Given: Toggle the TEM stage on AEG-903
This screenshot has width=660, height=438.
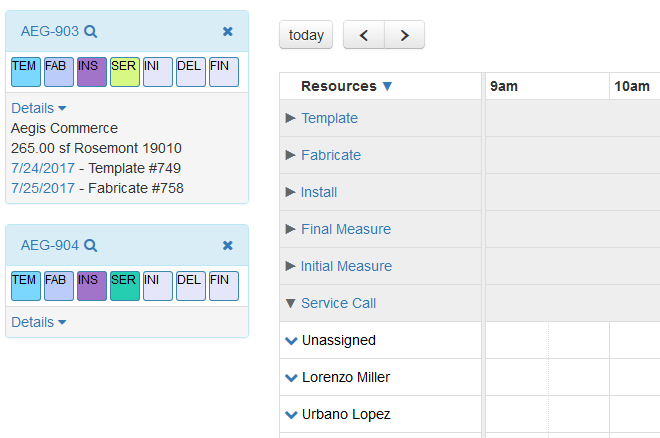Looking at the screenshot, I should click(26, 72).
